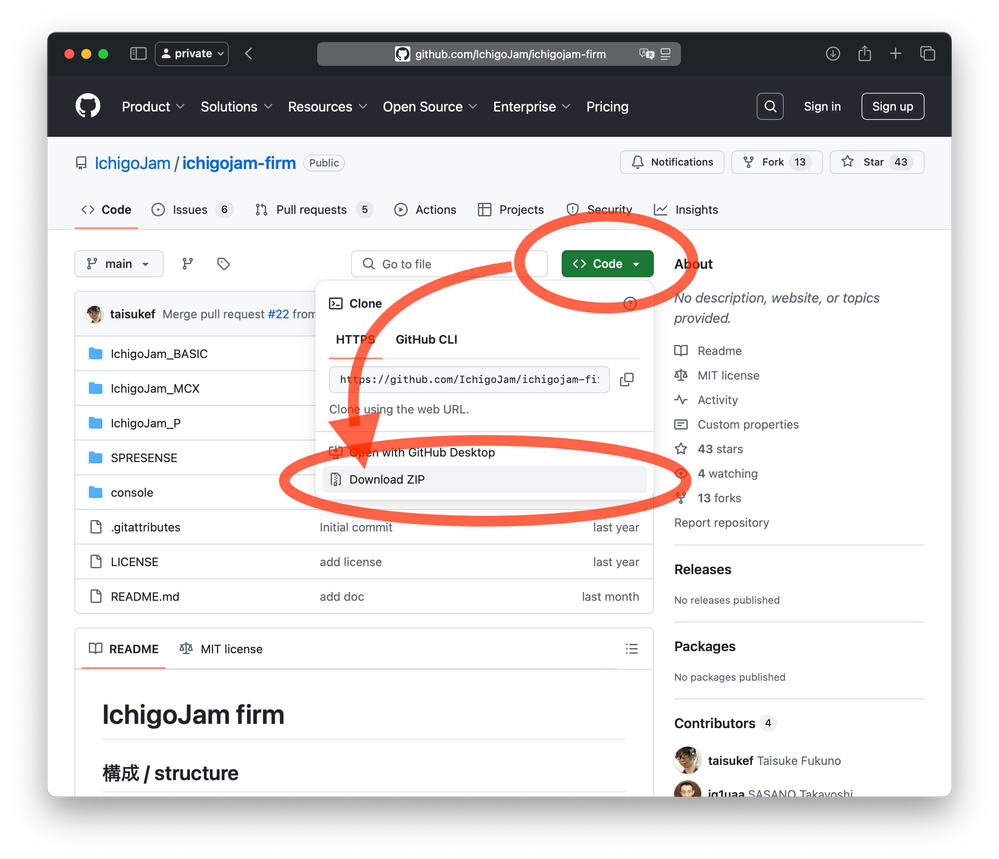Copy the clone URL to clipboard
Viewport: 999px width, 859px height.
pyautogui.click(x=627, y=379)
